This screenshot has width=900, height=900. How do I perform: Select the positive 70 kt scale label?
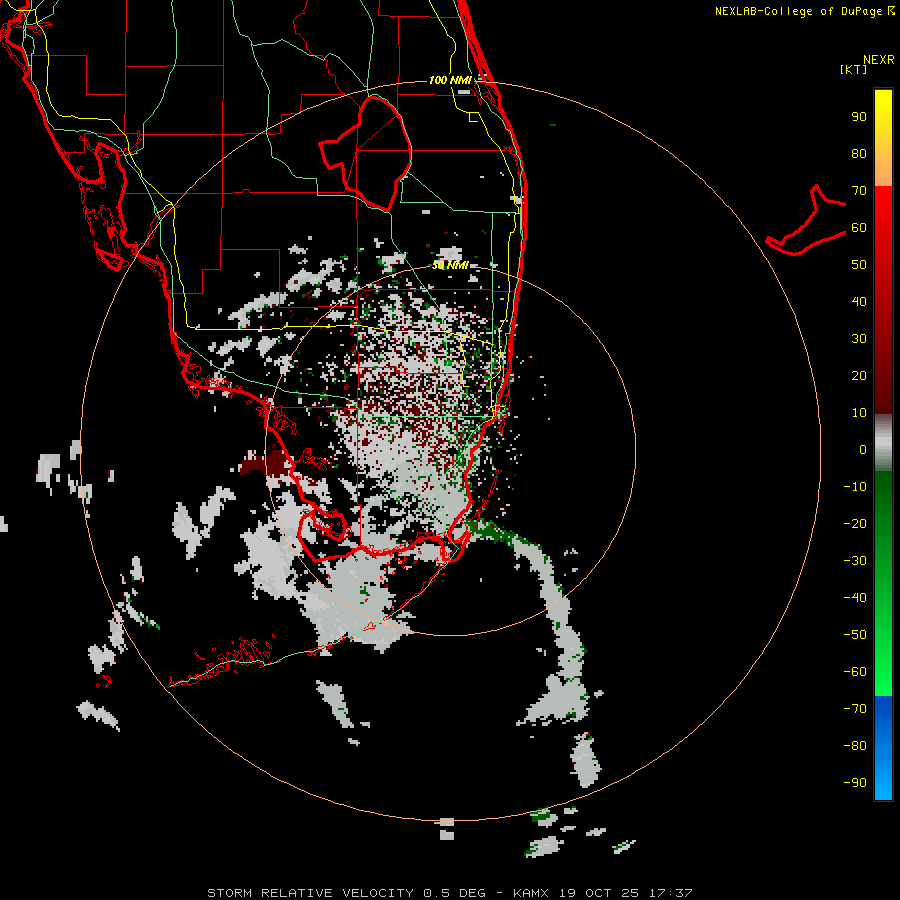pyautogui.click(x=859, y=191)
